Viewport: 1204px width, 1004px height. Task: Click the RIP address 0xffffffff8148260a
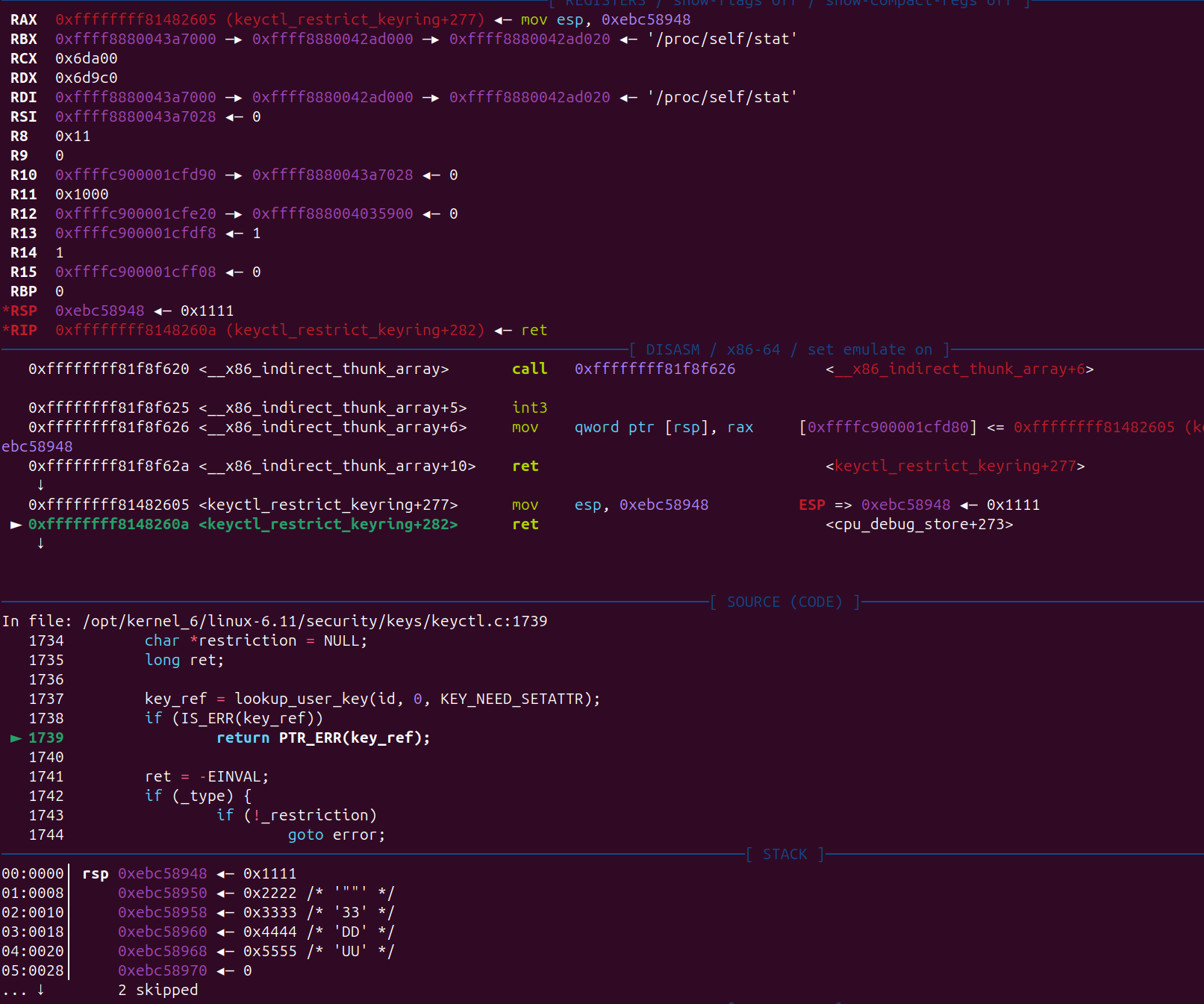(x=135, y=330)
